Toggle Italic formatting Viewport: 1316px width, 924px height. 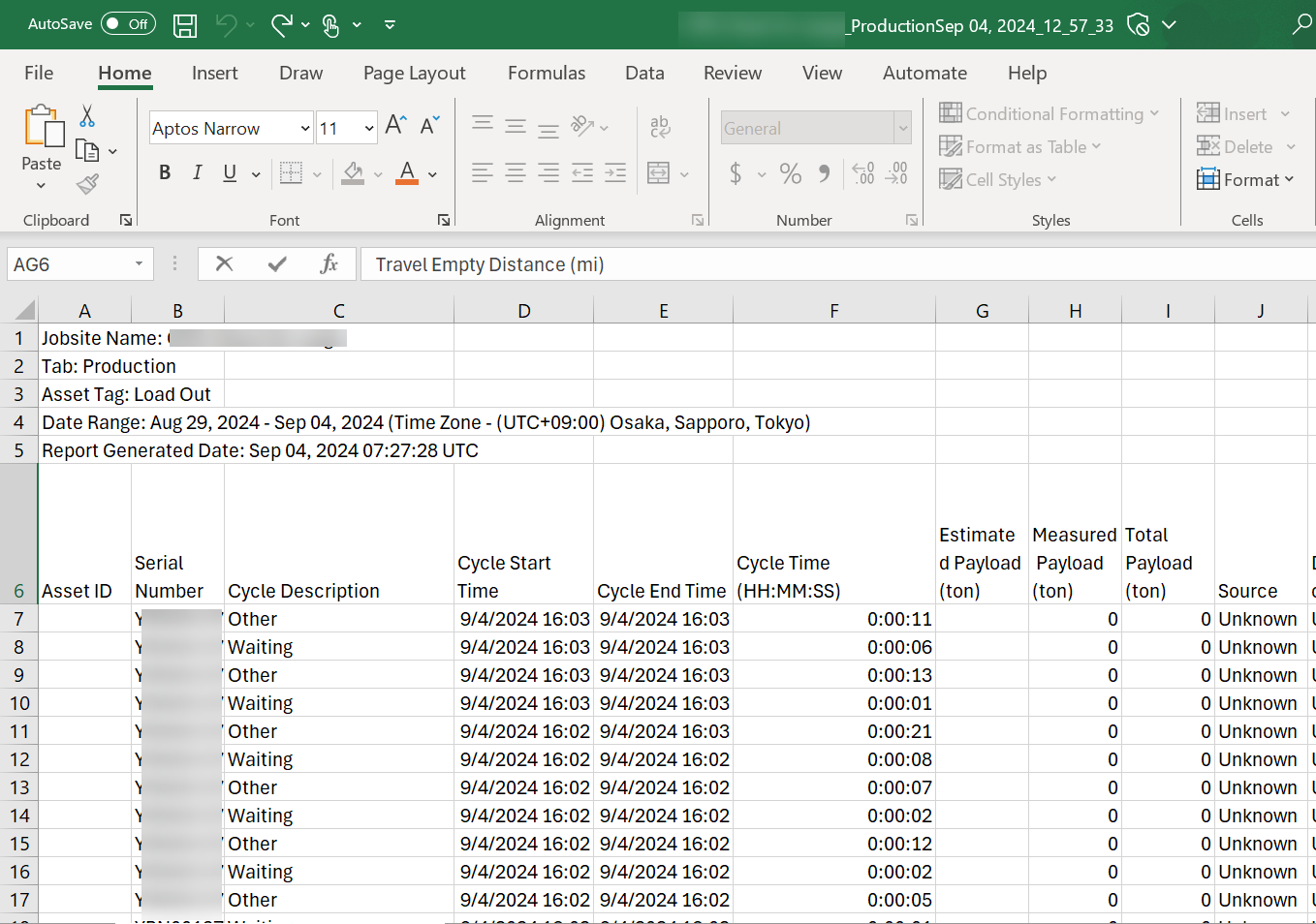coord(198,172)
